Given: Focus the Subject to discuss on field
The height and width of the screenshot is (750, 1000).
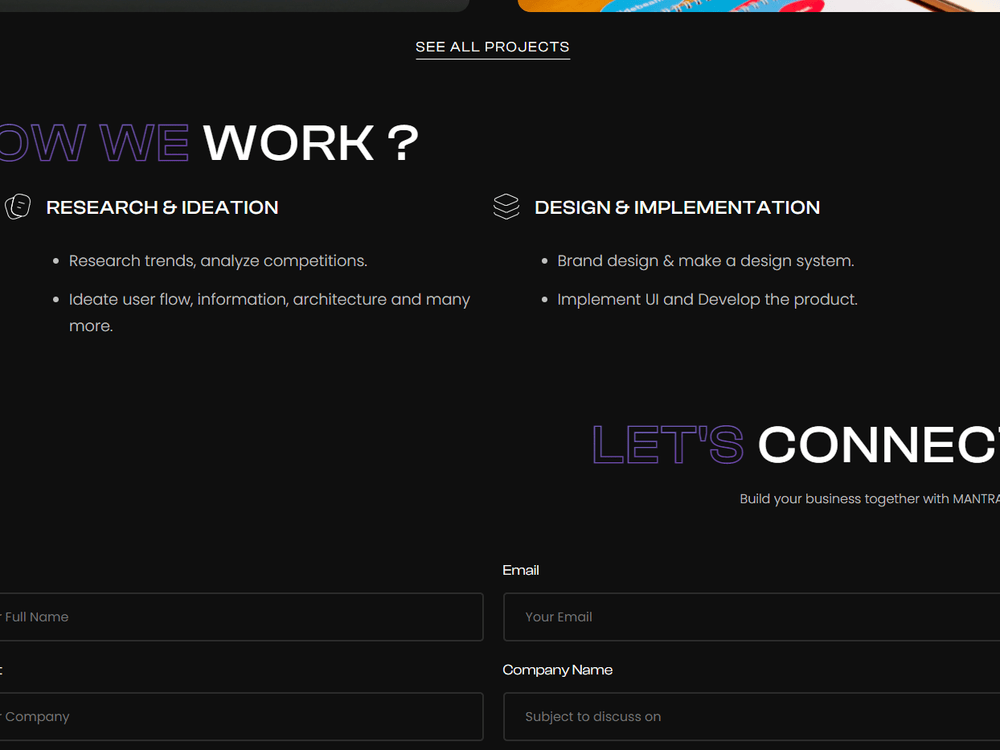Looking at the screenshot, I should click(751, 716).
